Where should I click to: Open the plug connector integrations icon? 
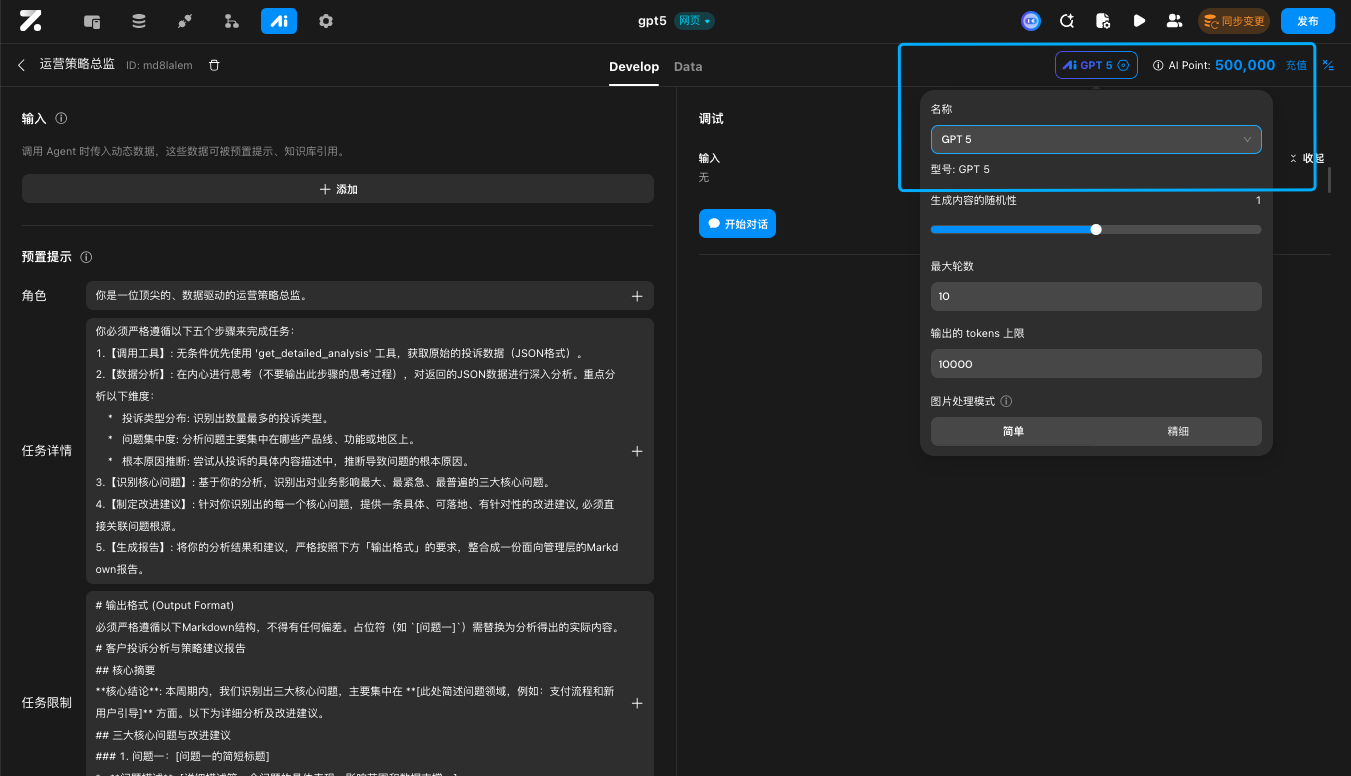pyautogui.click(x=185, y=21)
